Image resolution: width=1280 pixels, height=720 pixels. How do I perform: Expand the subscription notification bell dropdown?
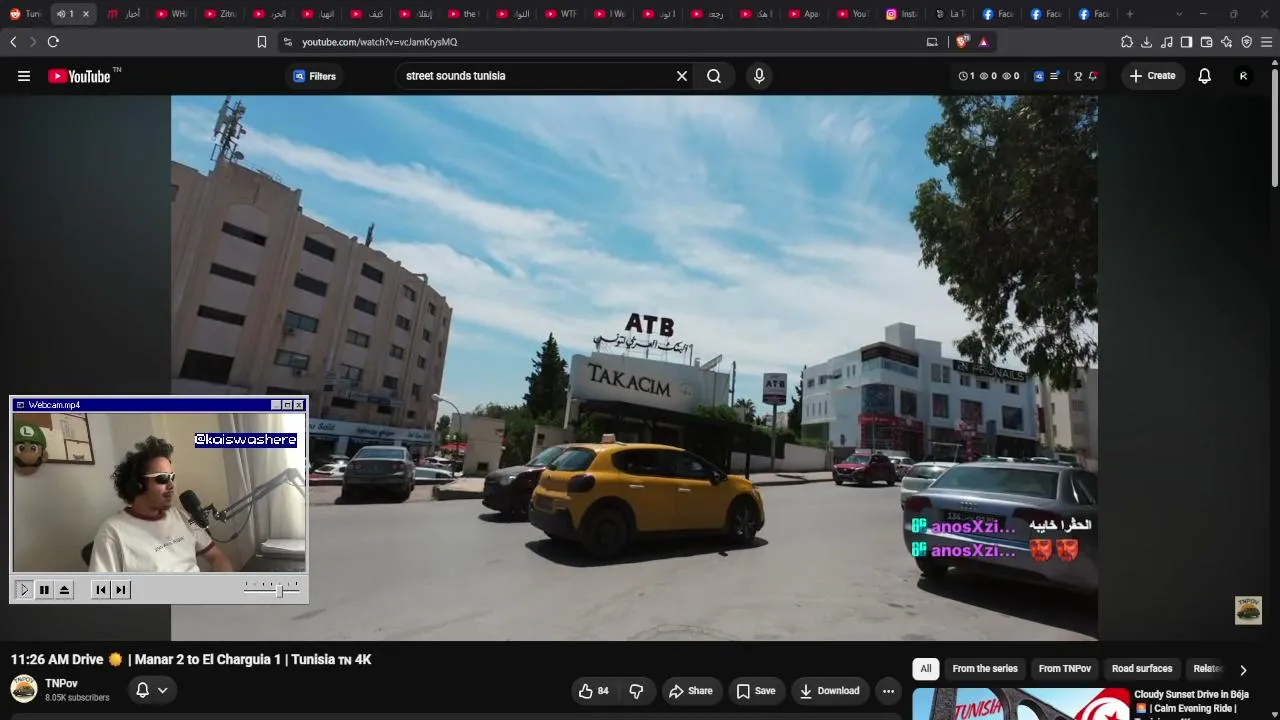click(151, 690)
